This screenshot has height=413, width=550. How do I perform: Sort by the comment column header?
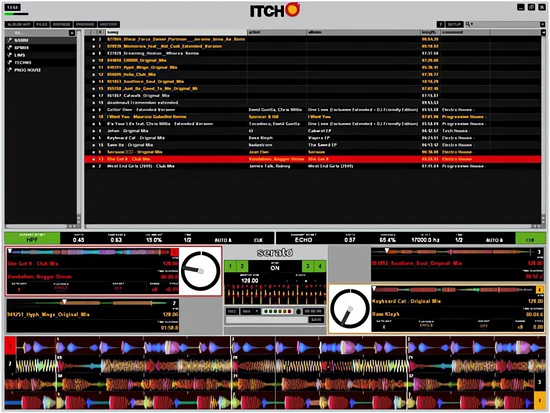(x=465, y=32)
